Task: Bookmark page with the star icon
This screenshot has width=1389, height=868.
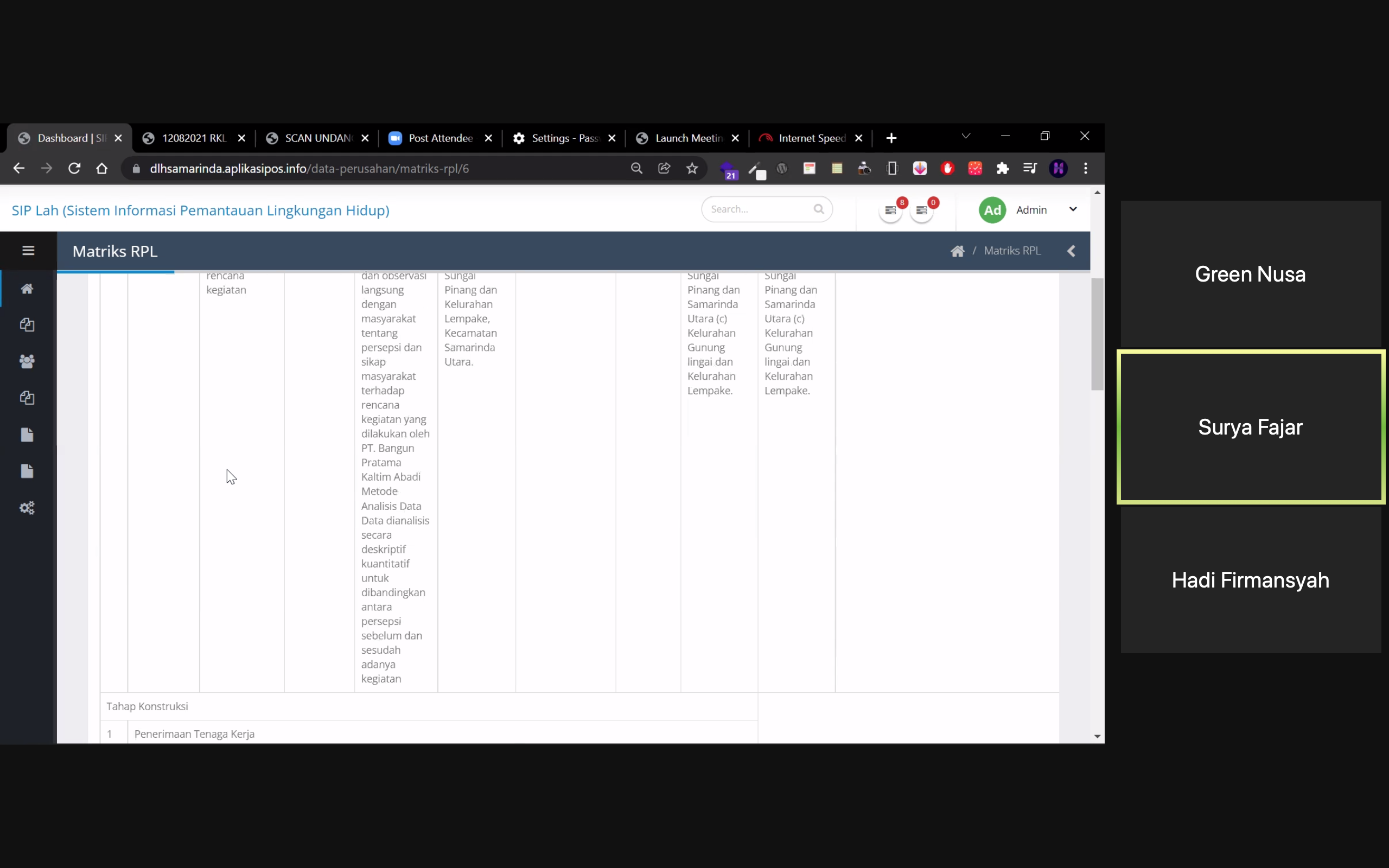Action: [692, 169]
